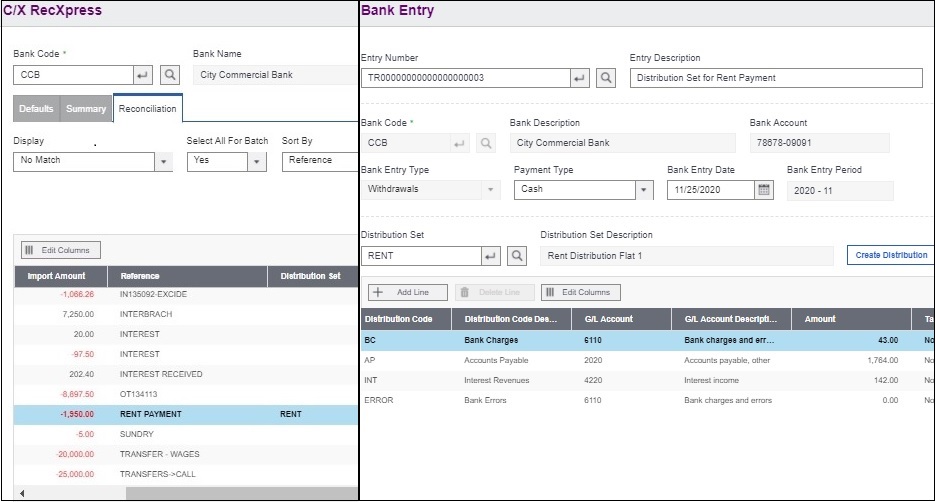Image resolution: width=935 pixels, height=502 pixels.
Task: Switch to the Defaults tab
Action: tap(36, 109)
